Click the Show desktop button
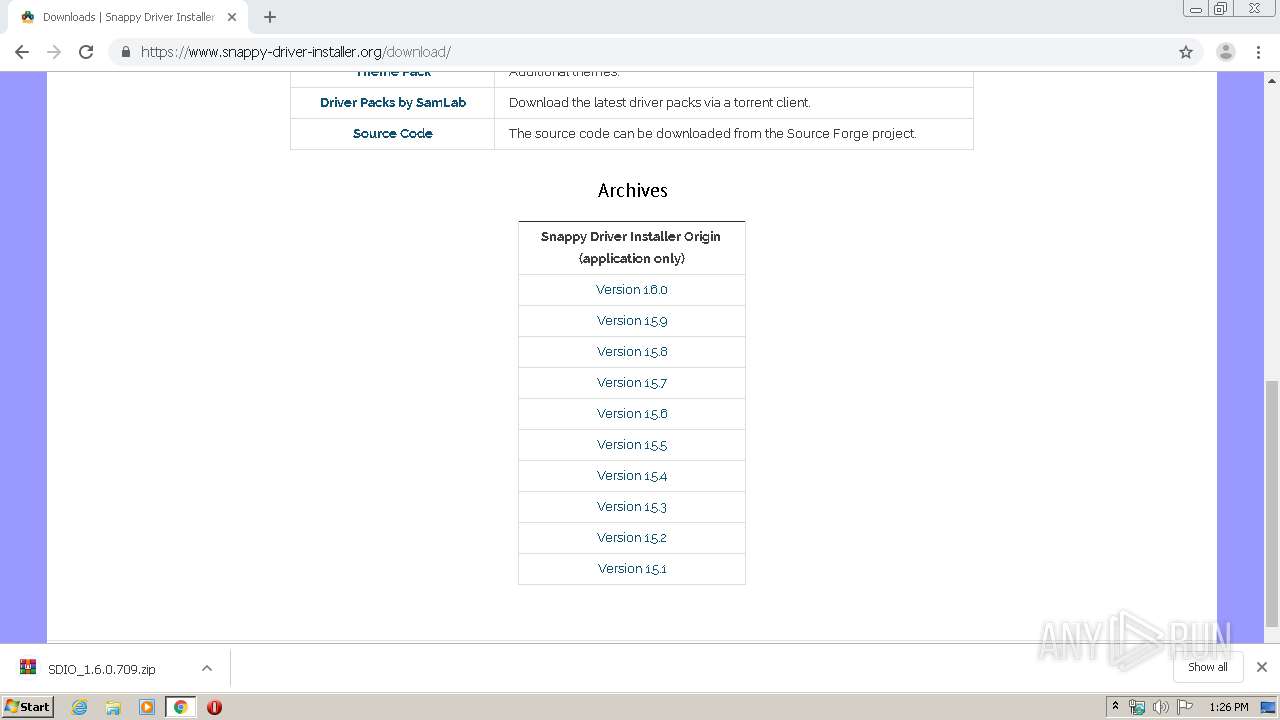This screenshot has height=720, width=1280. (x=1269, y=707)
